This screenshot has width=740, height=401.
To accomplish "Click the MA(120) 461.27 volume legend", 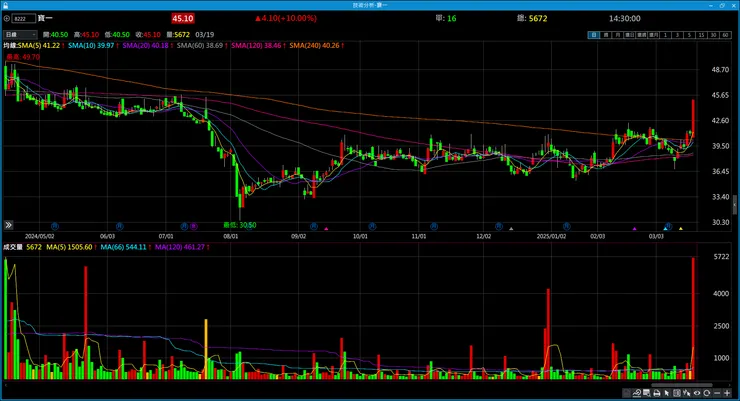I will click(182, 247).
